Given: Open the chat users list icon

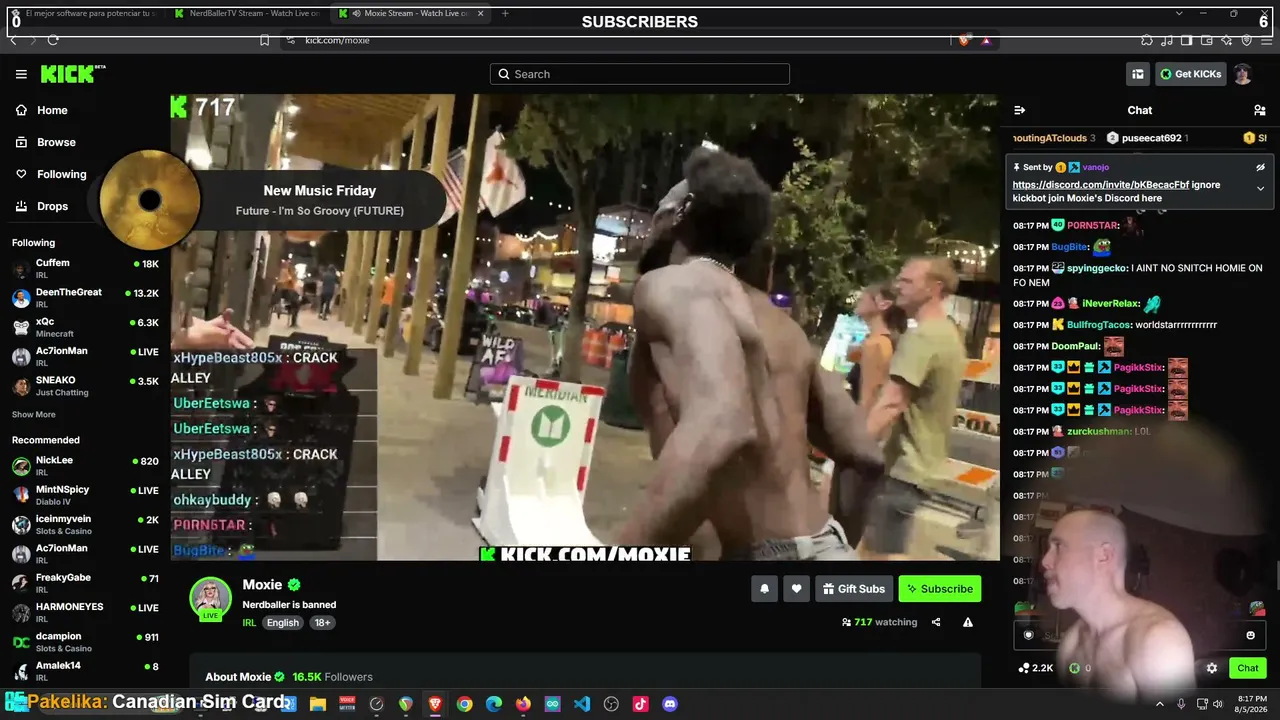Looking at the screenshot, I should [1259, 110].
